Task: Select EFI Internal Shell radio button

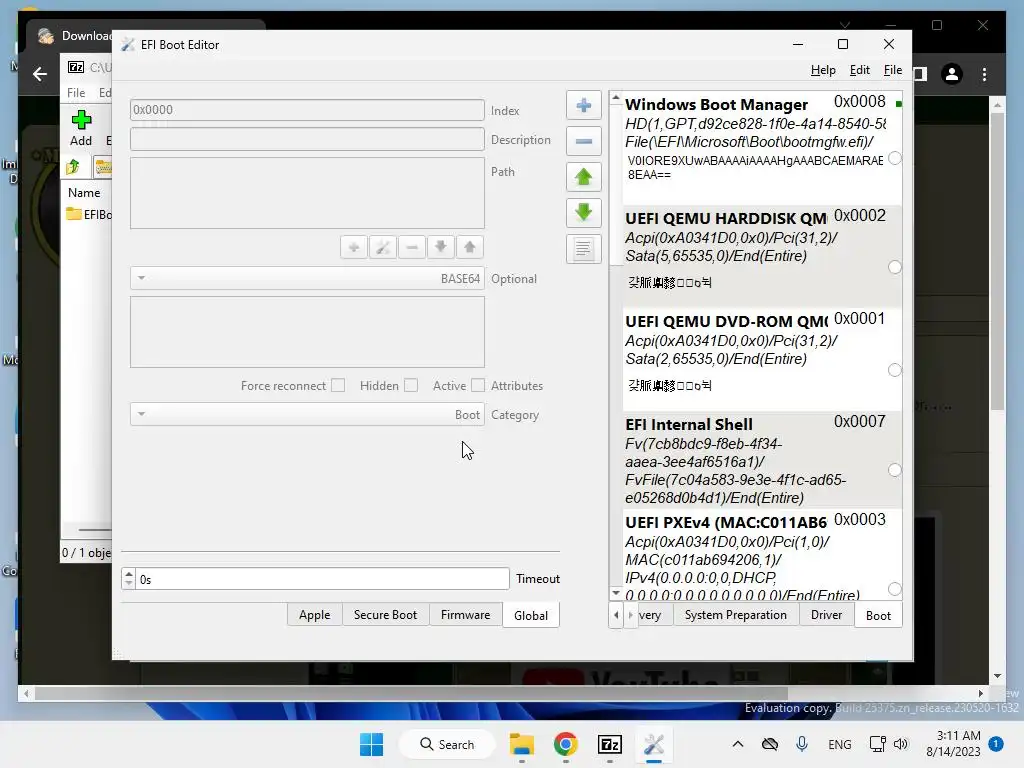Action: tap(895, 470)
